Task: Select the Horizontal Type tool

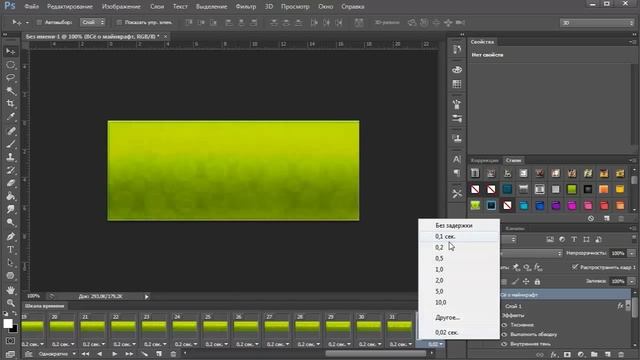Action: pos(11,249)
